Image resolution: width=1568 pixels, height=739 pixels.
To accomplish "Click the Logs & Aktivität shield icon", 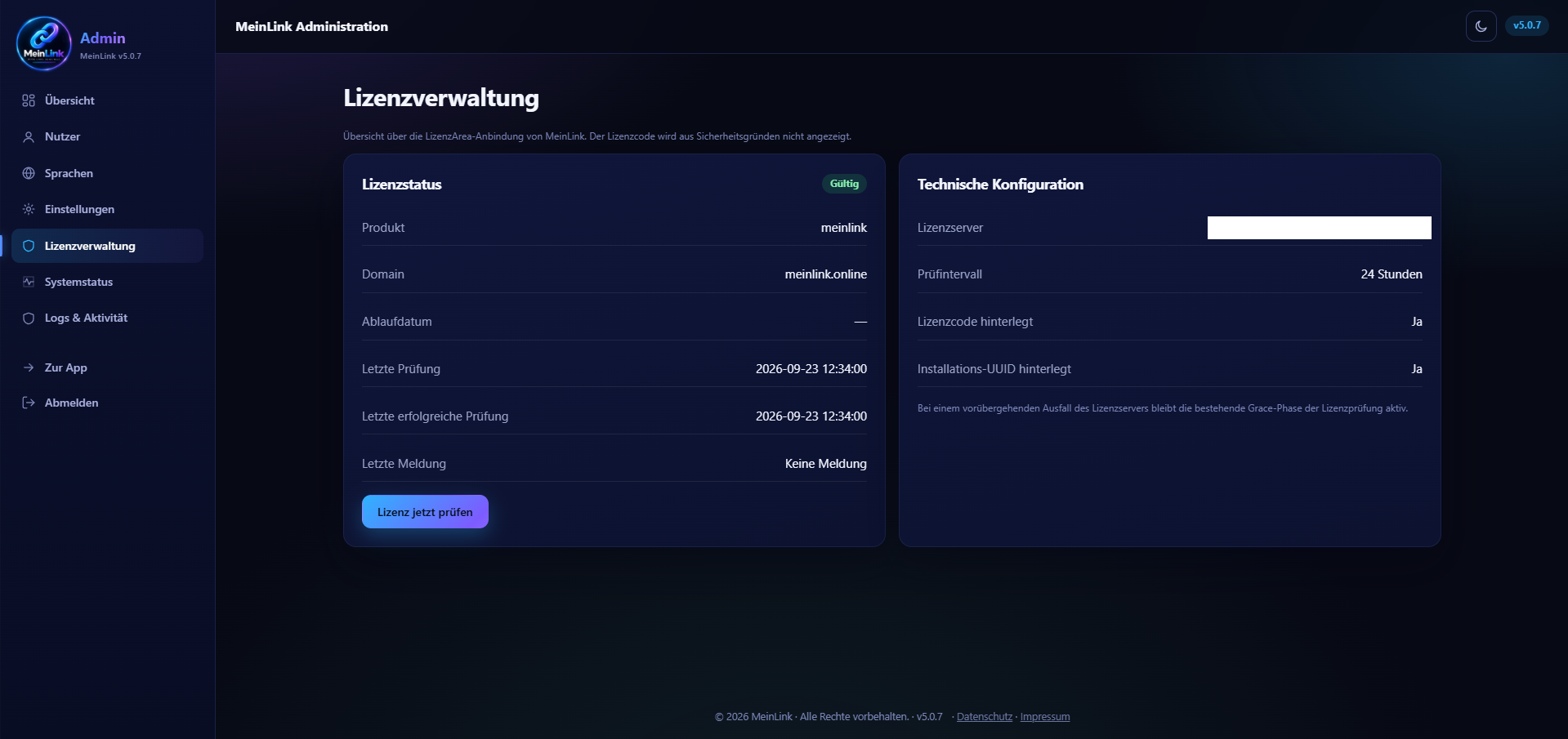I will (x=29, y=318).
